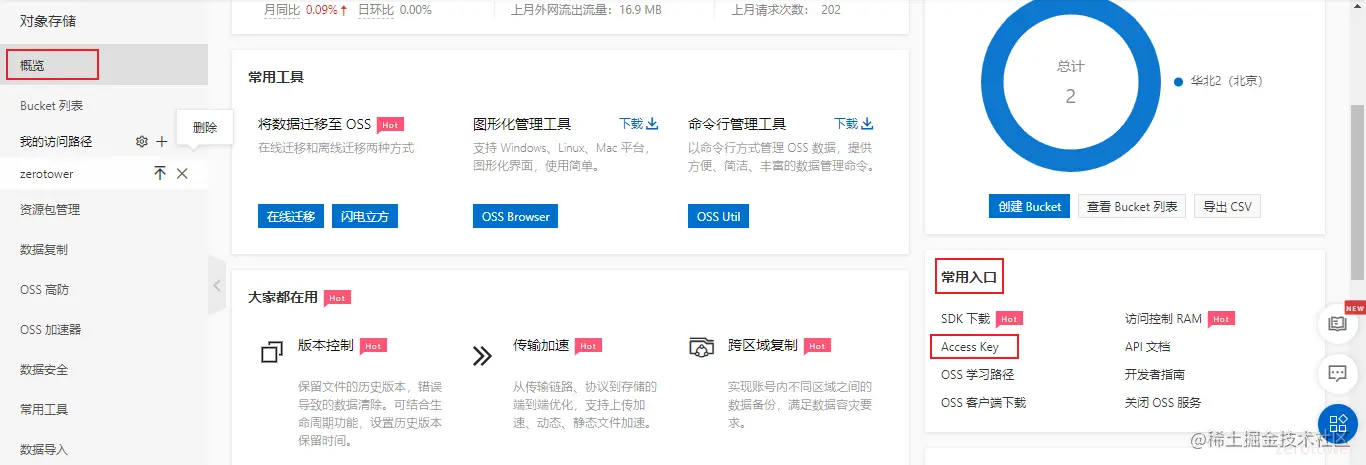The width and height of the screenshot is (1366, 465).
Task: Open the OSS 学习路径 link
Action: tap(978, 375)
